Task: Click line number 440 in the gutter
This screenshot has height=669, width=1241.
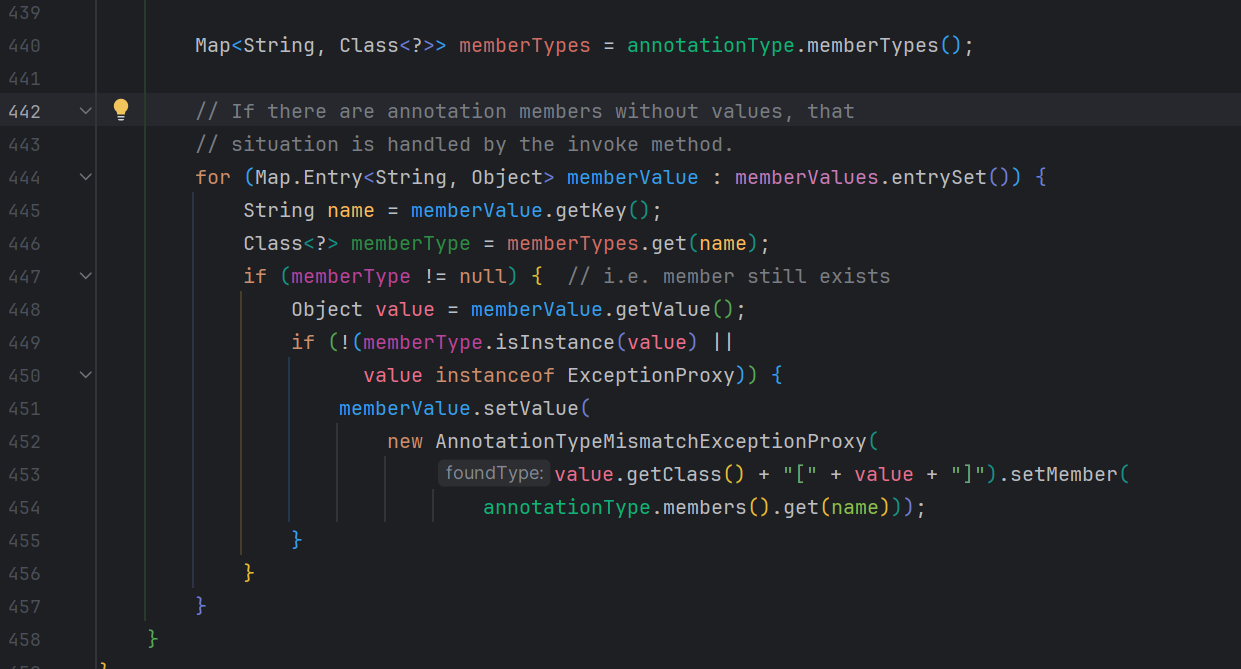Action: pos(24,45)
